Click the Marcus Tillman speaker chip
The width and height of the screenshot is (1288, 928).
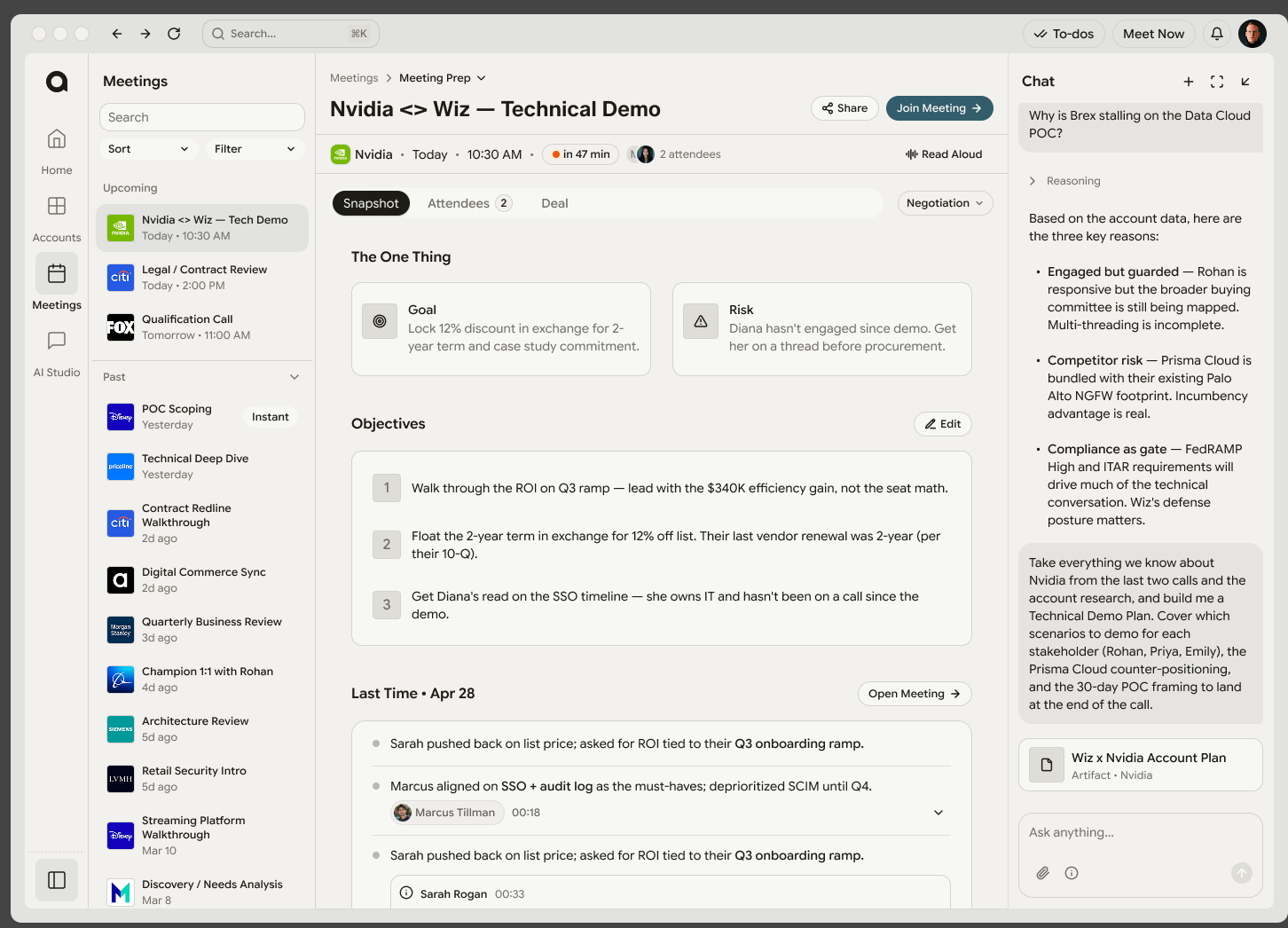pos(447,813)
